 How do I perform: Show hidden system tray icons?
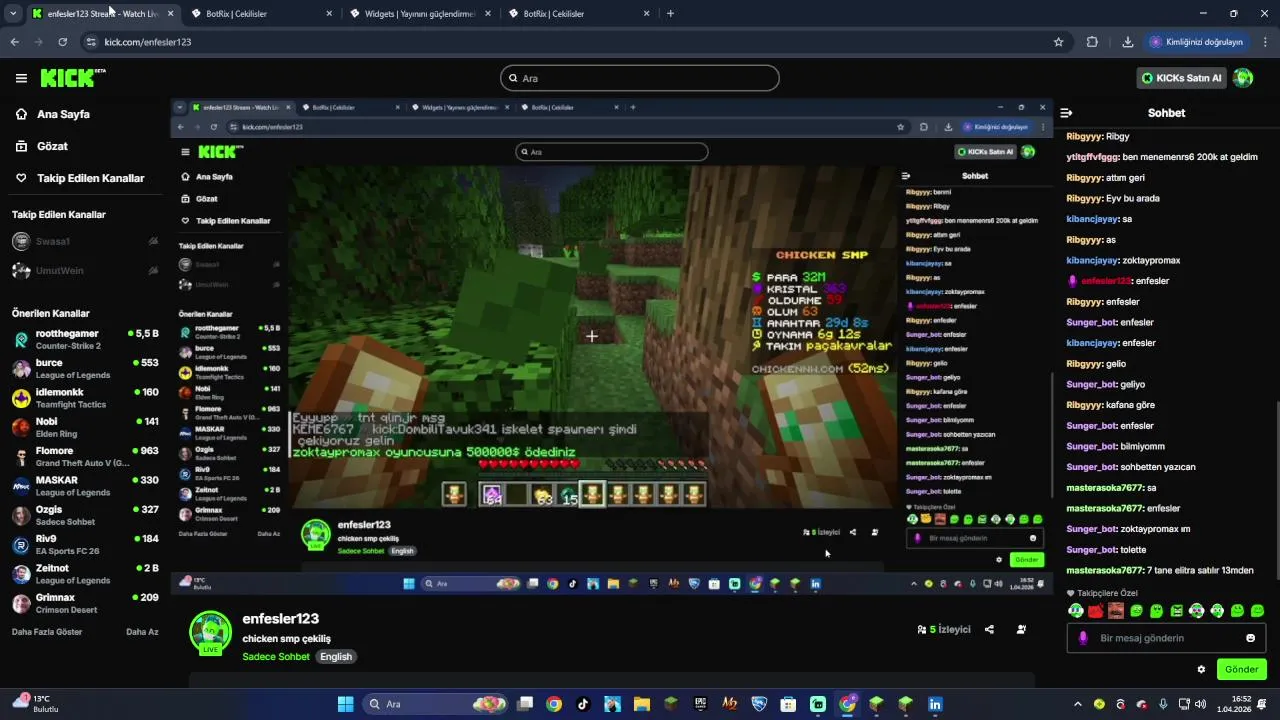[1080, 704]
